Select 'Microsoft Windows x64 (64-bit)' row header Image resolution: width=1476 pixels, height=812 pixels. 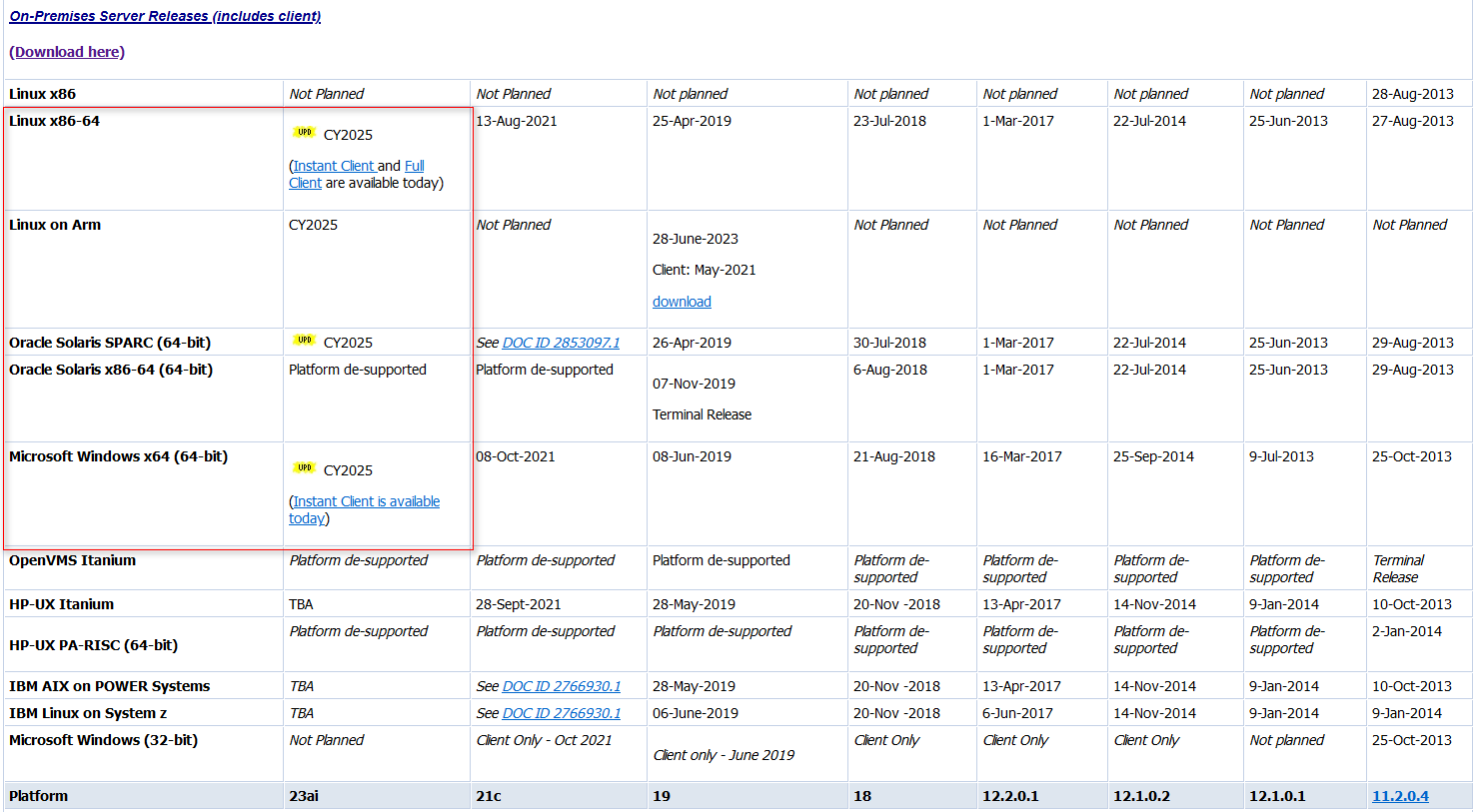pos(118,456)
